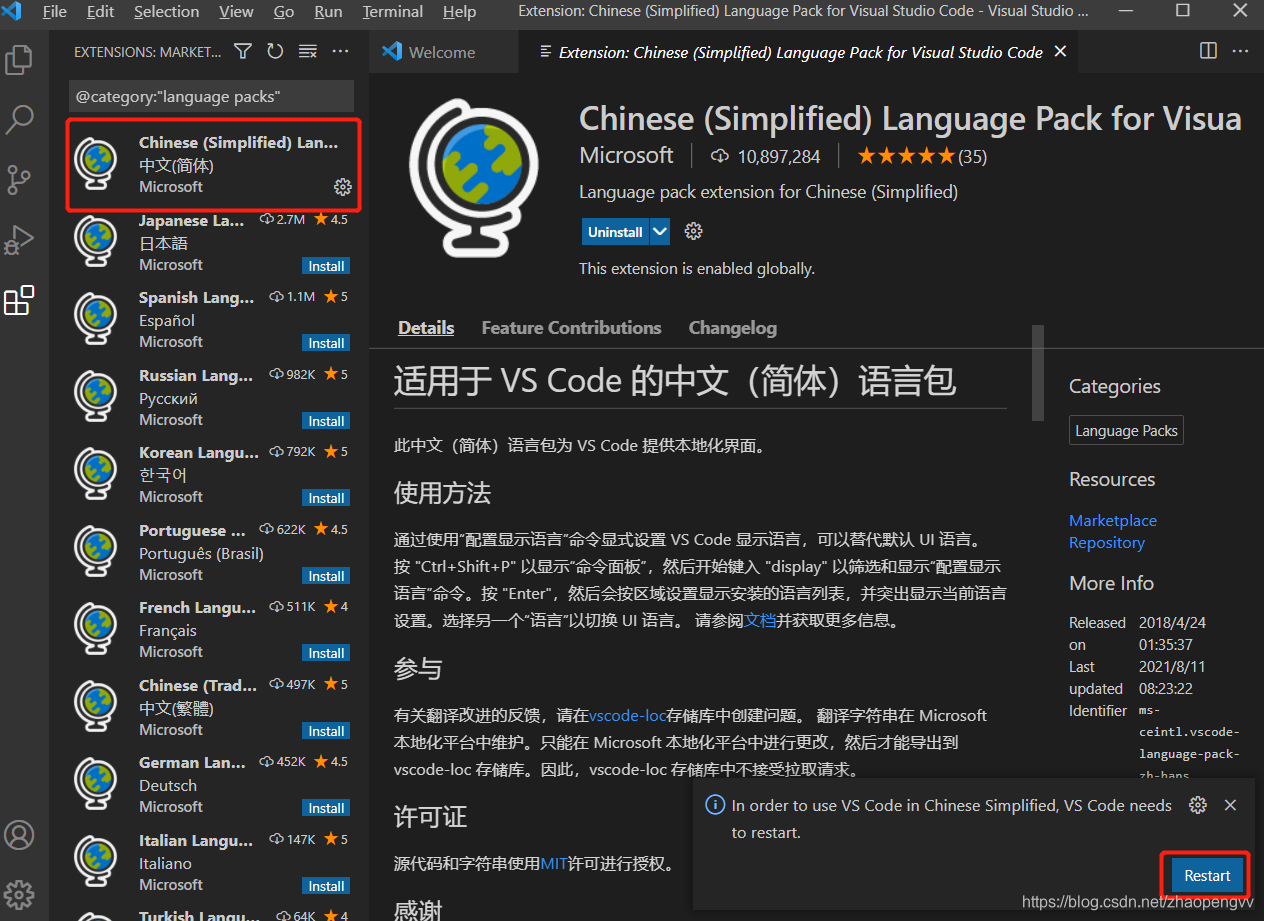This screenshot has height=921, width=1264.
Task: Click the filter extensions icon
Action: (x=243, y=51)
